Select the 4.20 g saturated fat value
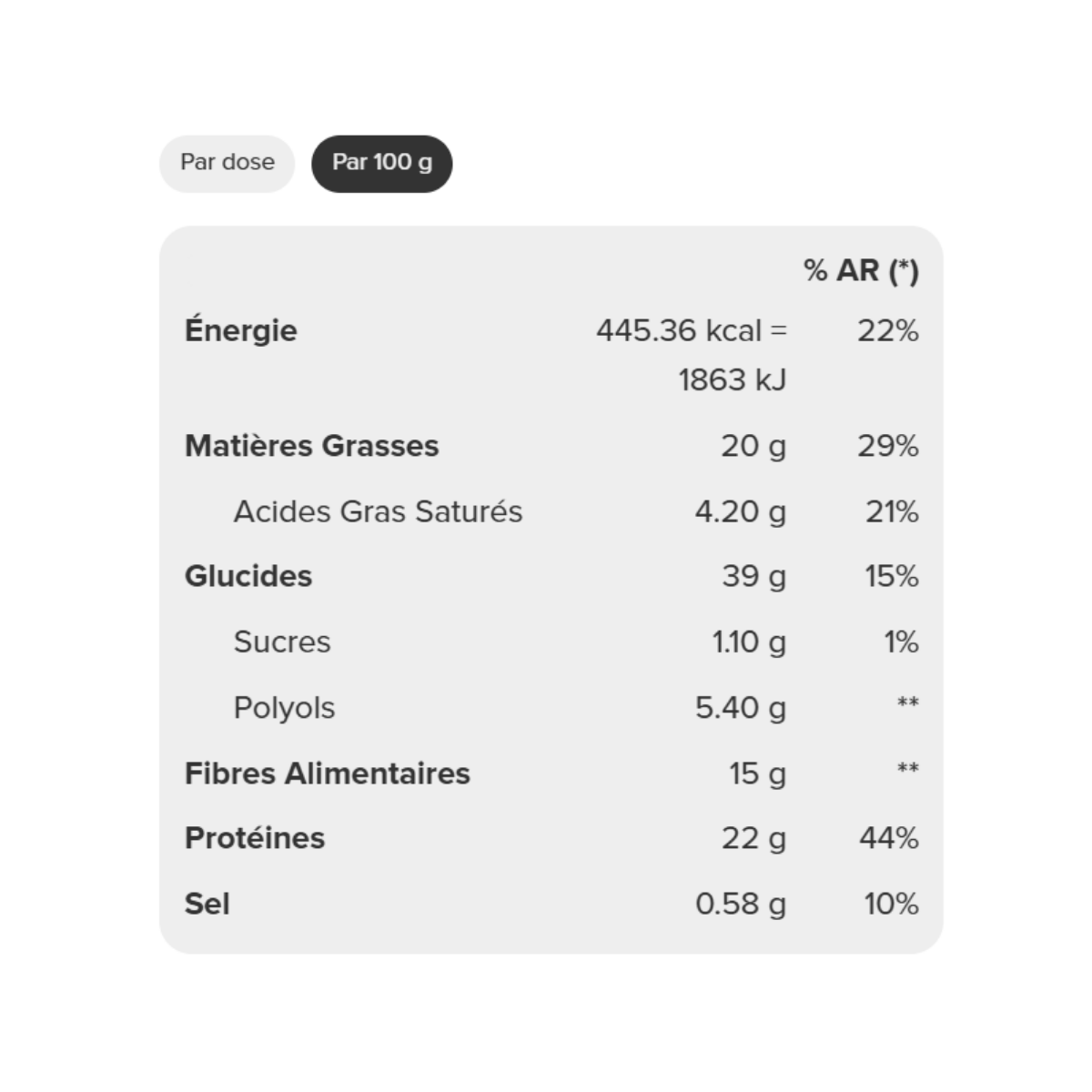This screenshot has height=1092, width=1092. tap(740, 511)
